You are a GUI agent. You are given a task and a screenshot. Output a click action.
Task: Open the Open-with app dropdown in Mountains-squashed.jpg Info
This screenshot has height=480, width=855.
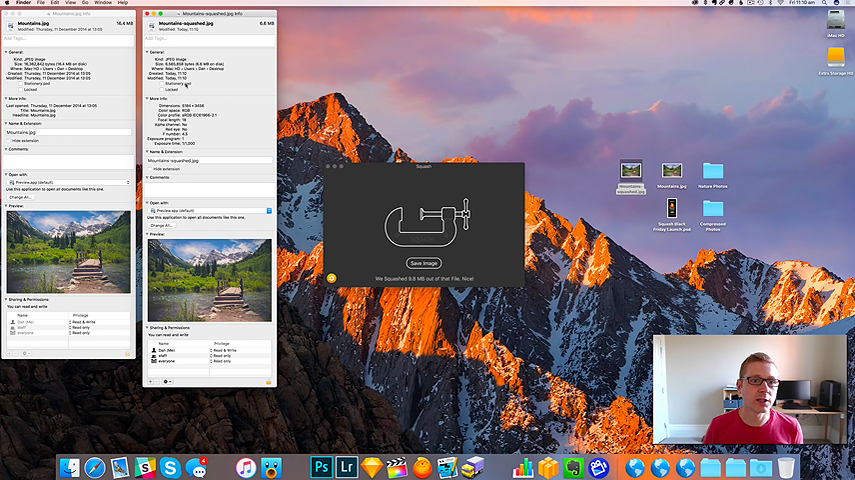(x=210, y=211)
